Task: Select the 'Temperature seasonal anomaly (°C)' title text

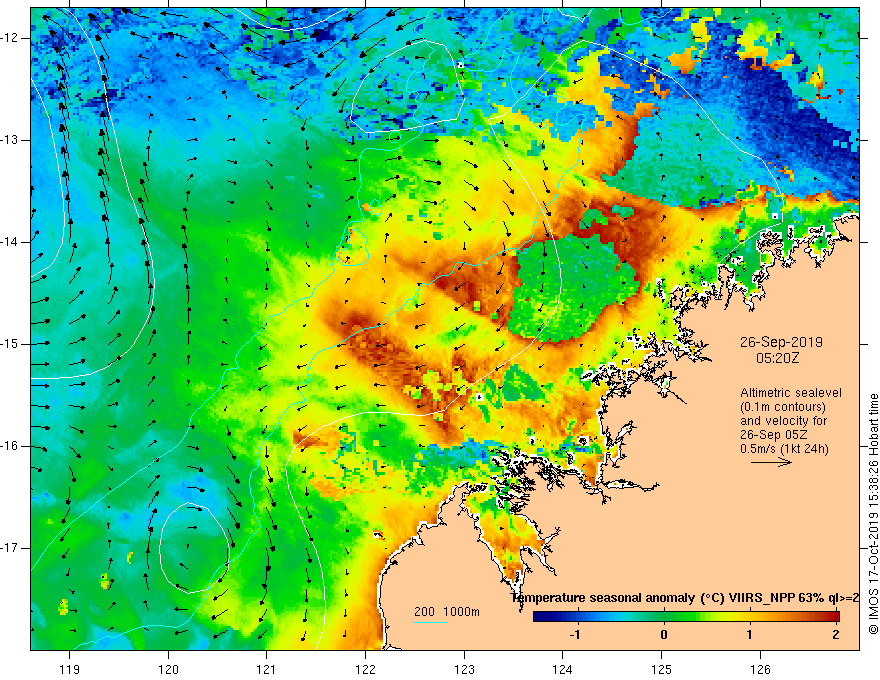Action: tap(618, 598)
